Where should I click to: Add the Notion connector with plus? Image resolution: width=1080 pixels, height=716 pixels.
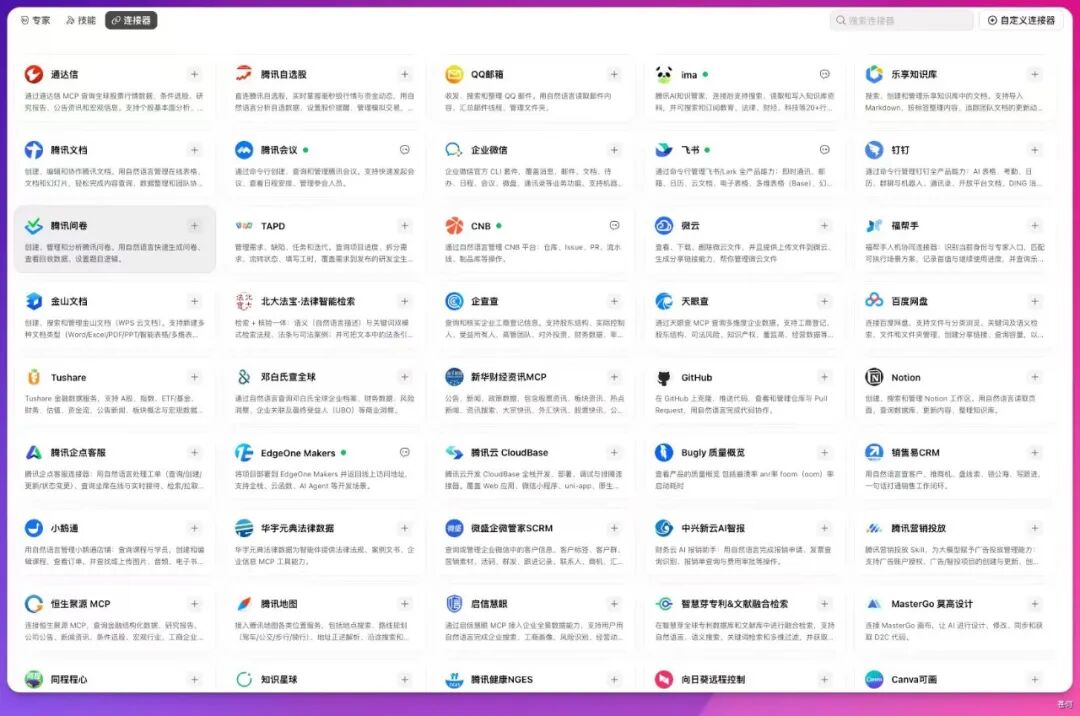tap(1035, 377)
